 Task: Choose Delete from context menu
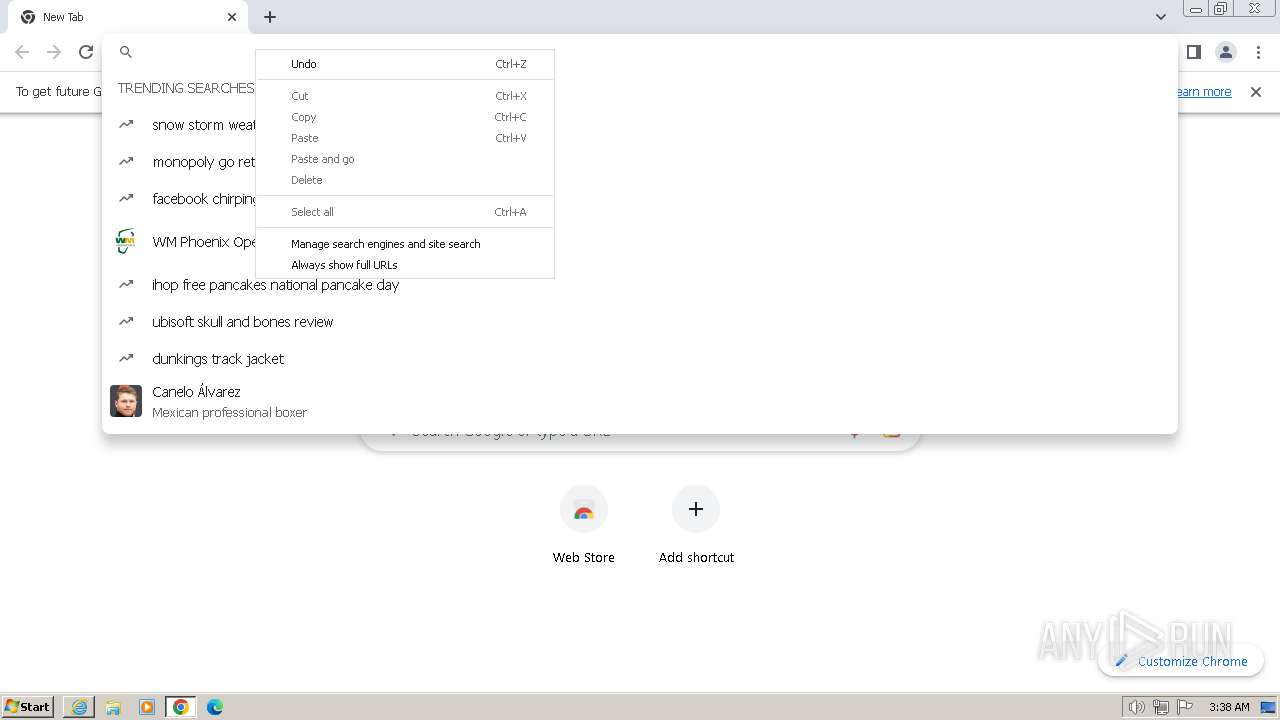[x=405, y=180]
